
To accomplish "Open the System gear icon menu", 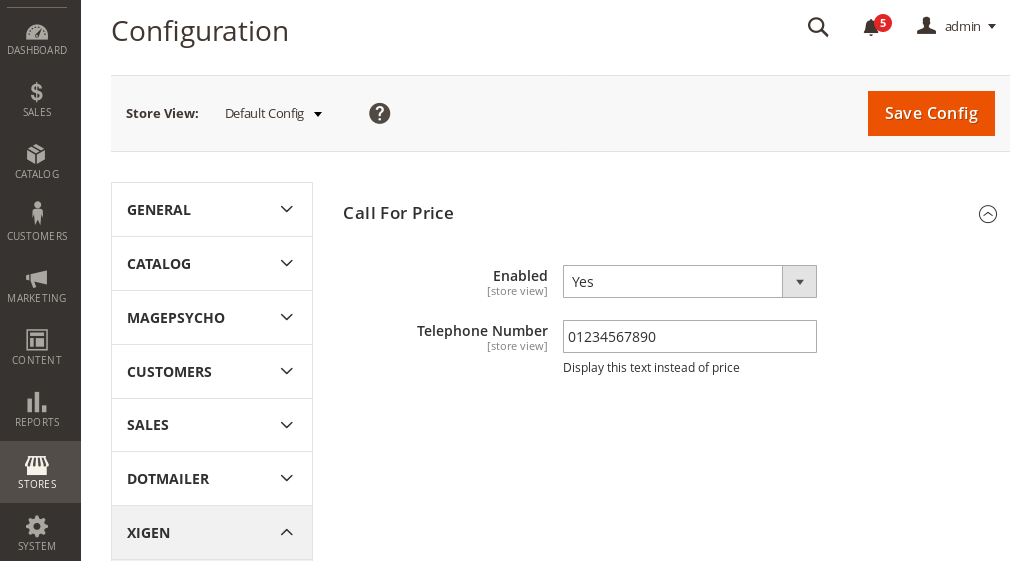I will [x=37, y=534].
